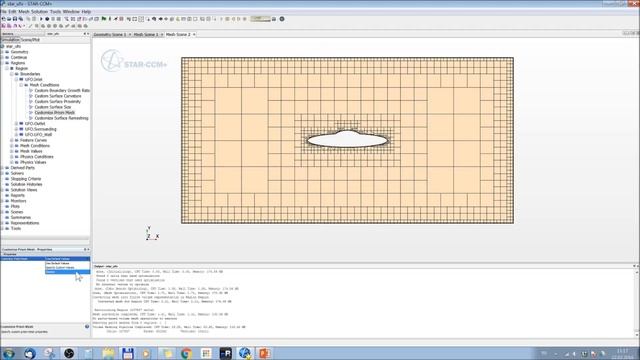Click the Windows Start orb
Viewport: 640px width, 360px height.
[x=9, y=353]
